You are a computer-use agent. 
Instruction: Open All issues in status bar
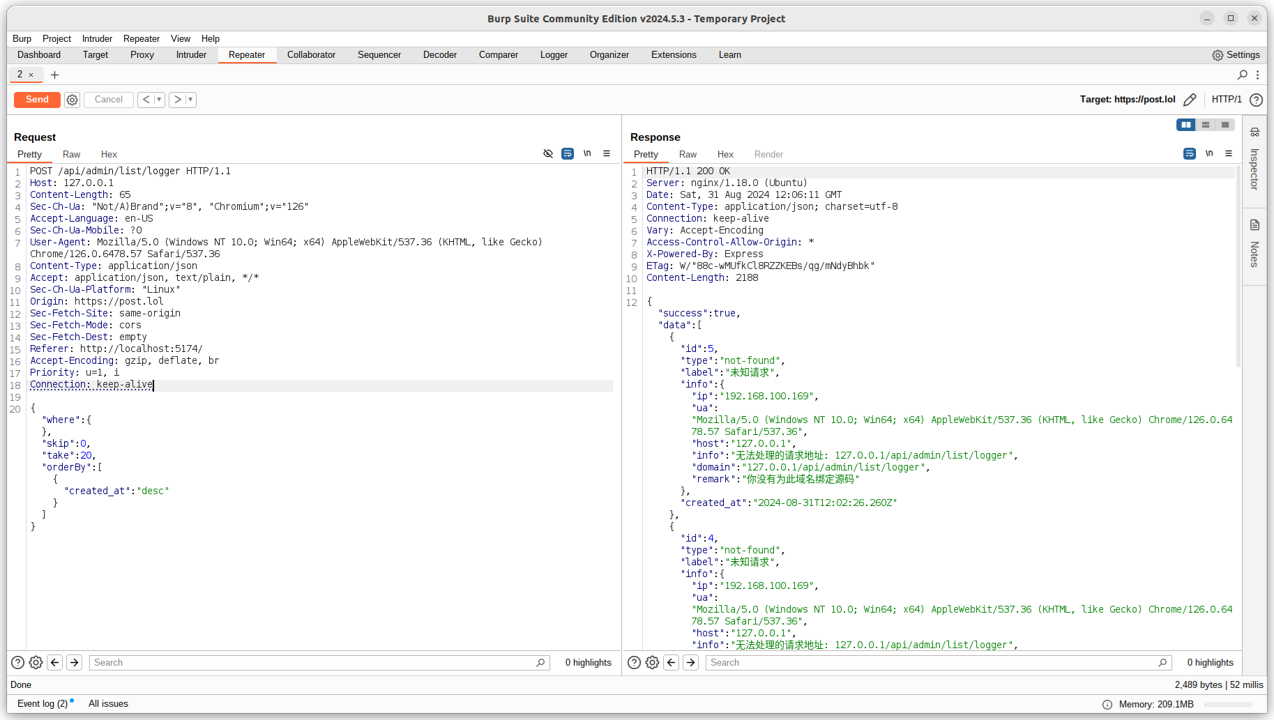[x=108, y=704]
